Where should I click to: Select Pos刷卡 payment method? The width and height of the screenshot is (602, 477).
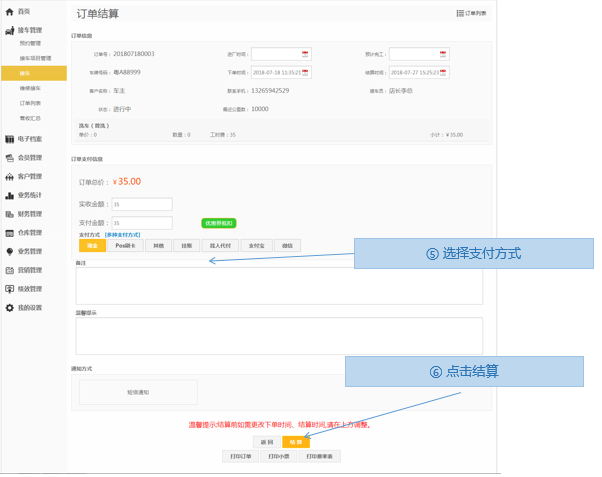125,245
